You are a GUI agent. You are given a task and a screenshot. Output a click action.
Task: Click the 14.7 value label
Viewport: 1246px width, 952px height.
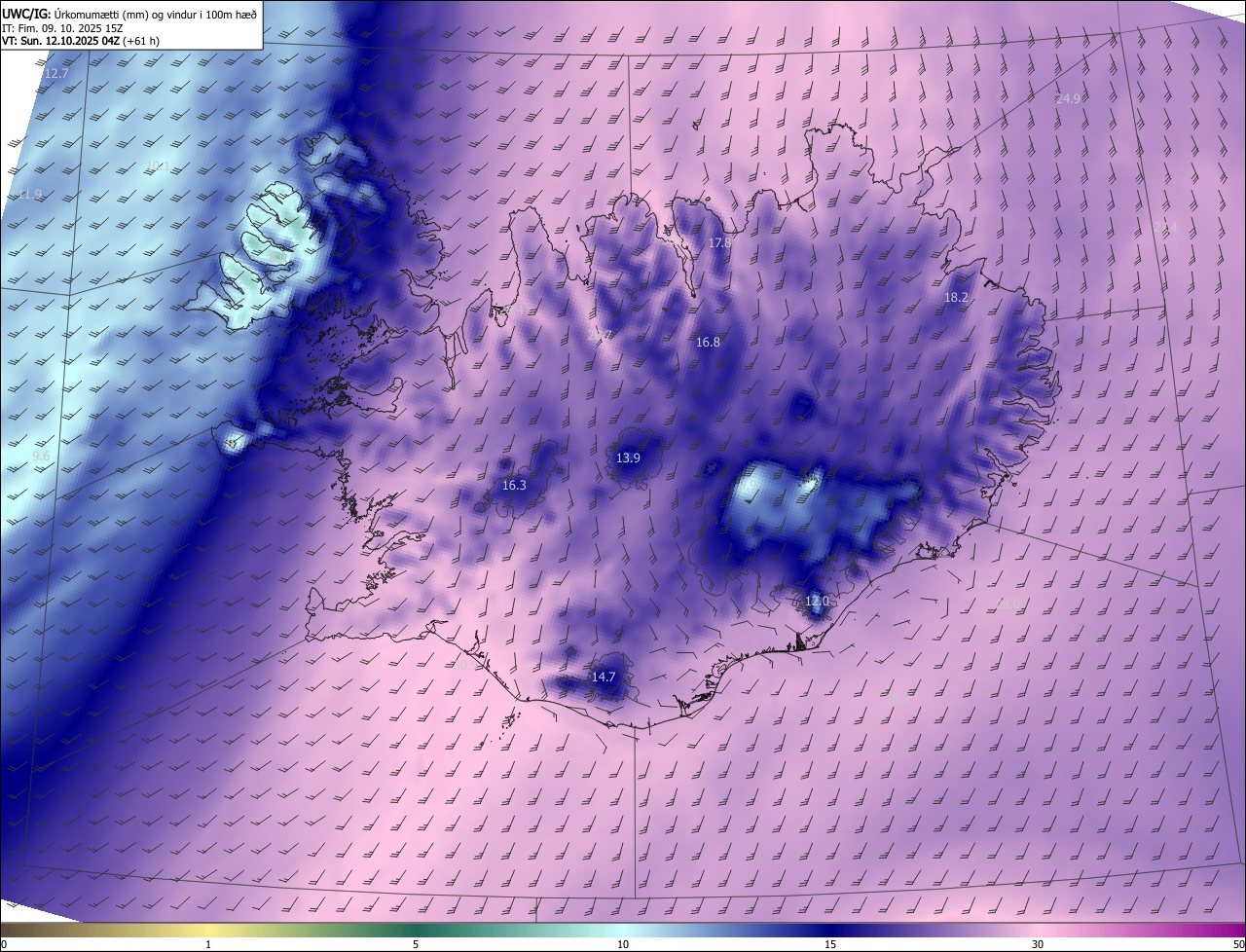604,677
